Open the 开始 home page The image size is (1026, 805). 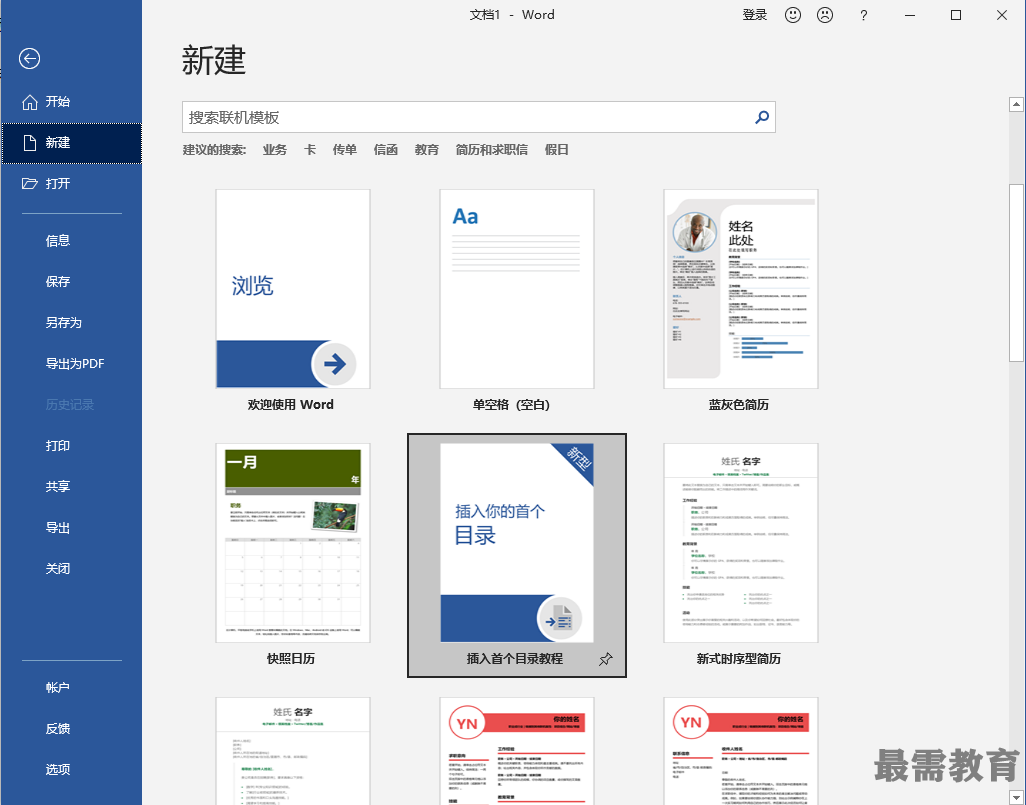71,101
